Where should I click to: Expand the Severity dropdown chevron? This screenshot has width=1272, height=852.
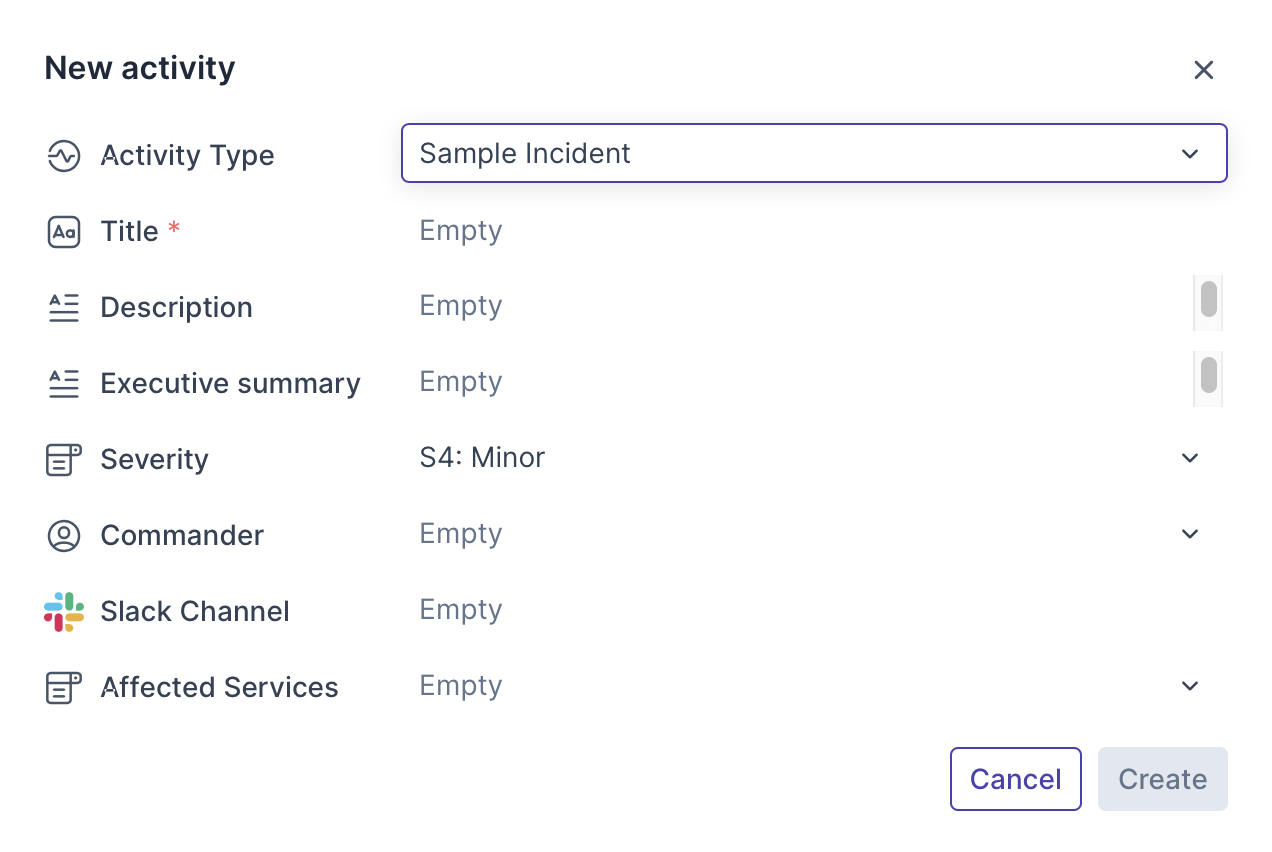tap(1189, 458)
